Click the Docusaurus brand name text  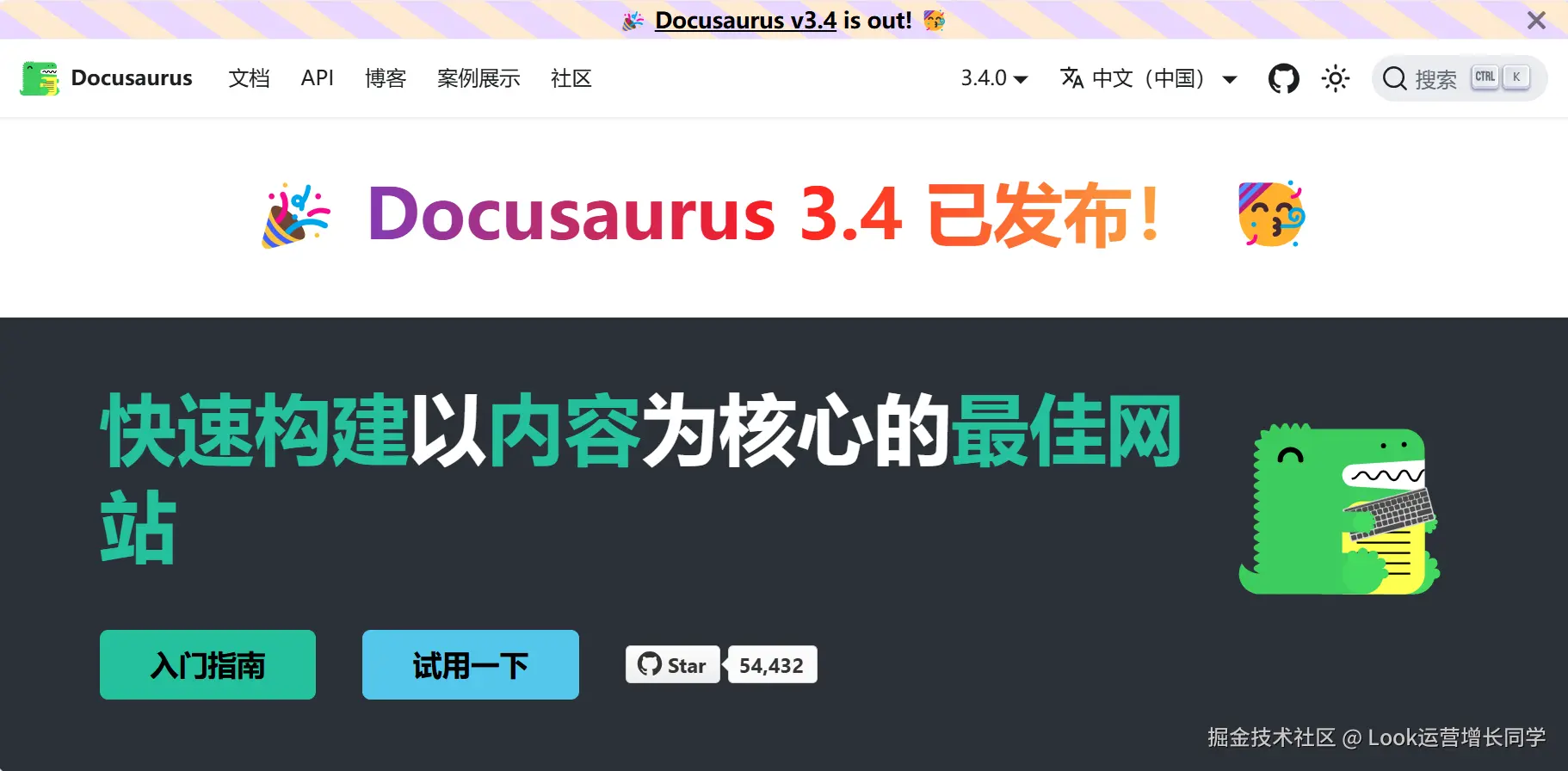point(132,78)
